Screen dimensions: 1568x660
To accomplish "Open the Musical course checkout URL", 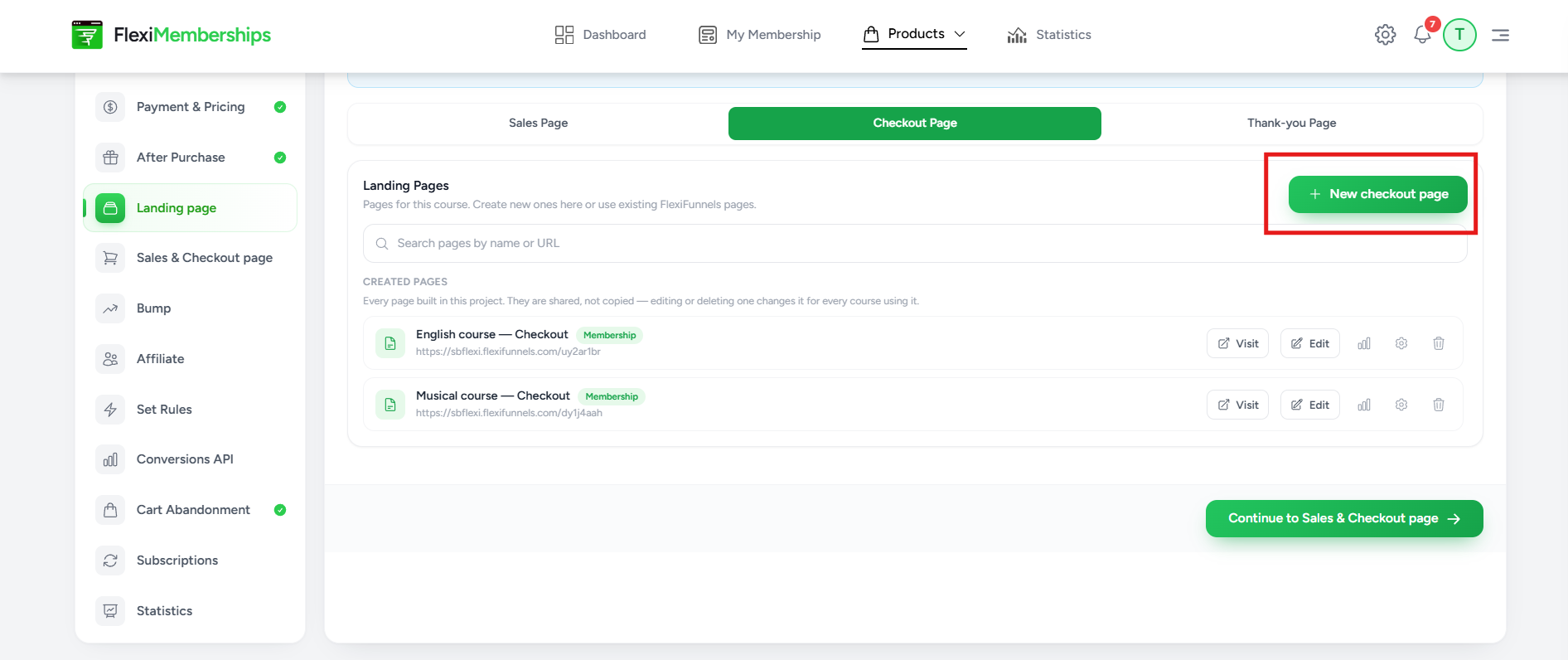I will (509, 413).
